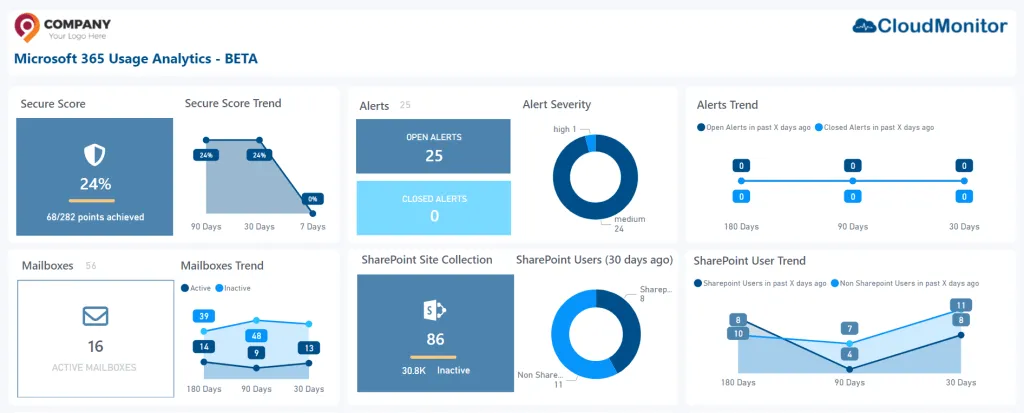Toggle 'Closed Alerts in past X days ago' legend
The height and width of the screenshot is (413, 1024).
tap(874, 127)
